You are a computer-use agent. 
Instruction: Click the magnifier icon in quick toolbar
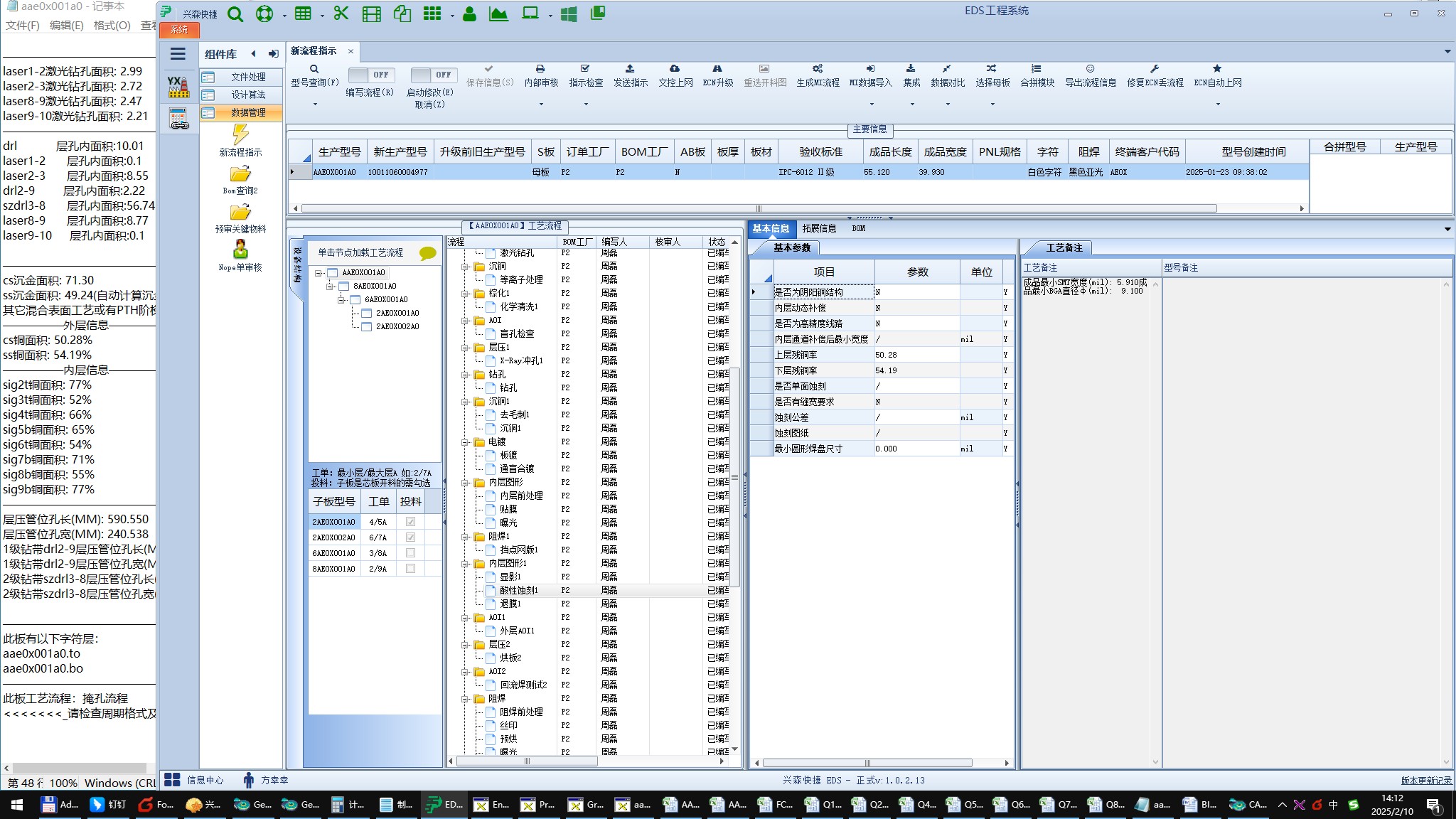(235, 14)
